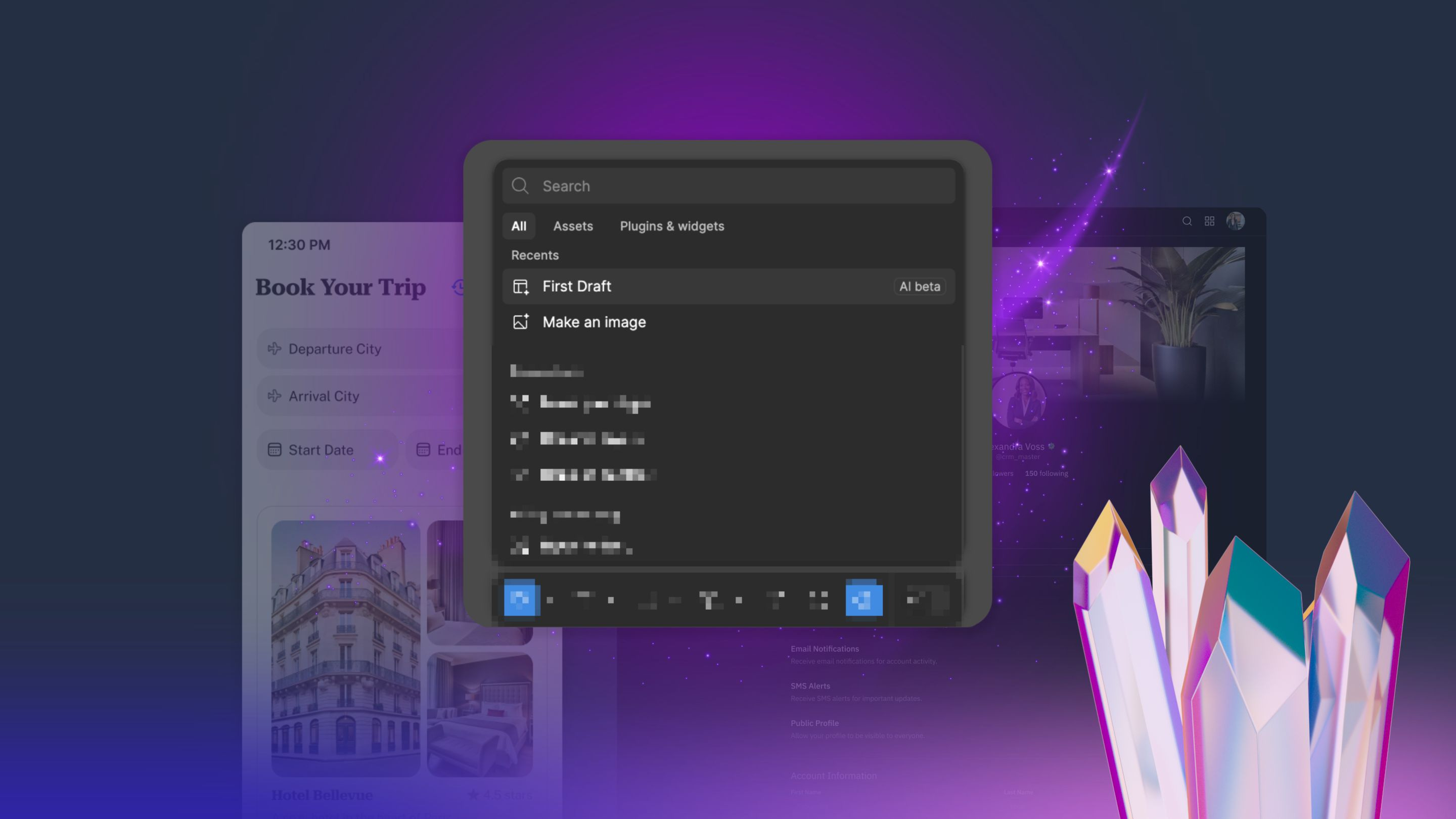The image size is (1456, 819).
Task: Click the 150 following link
Action: pos(1045,474)
